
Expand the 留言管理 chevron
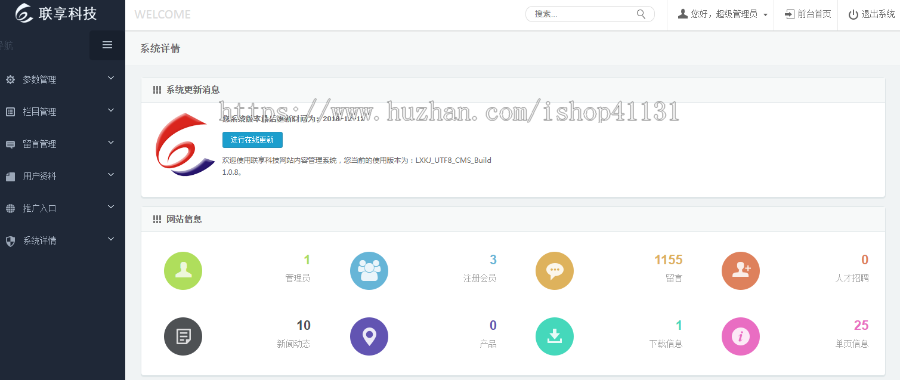coord(111,142)
